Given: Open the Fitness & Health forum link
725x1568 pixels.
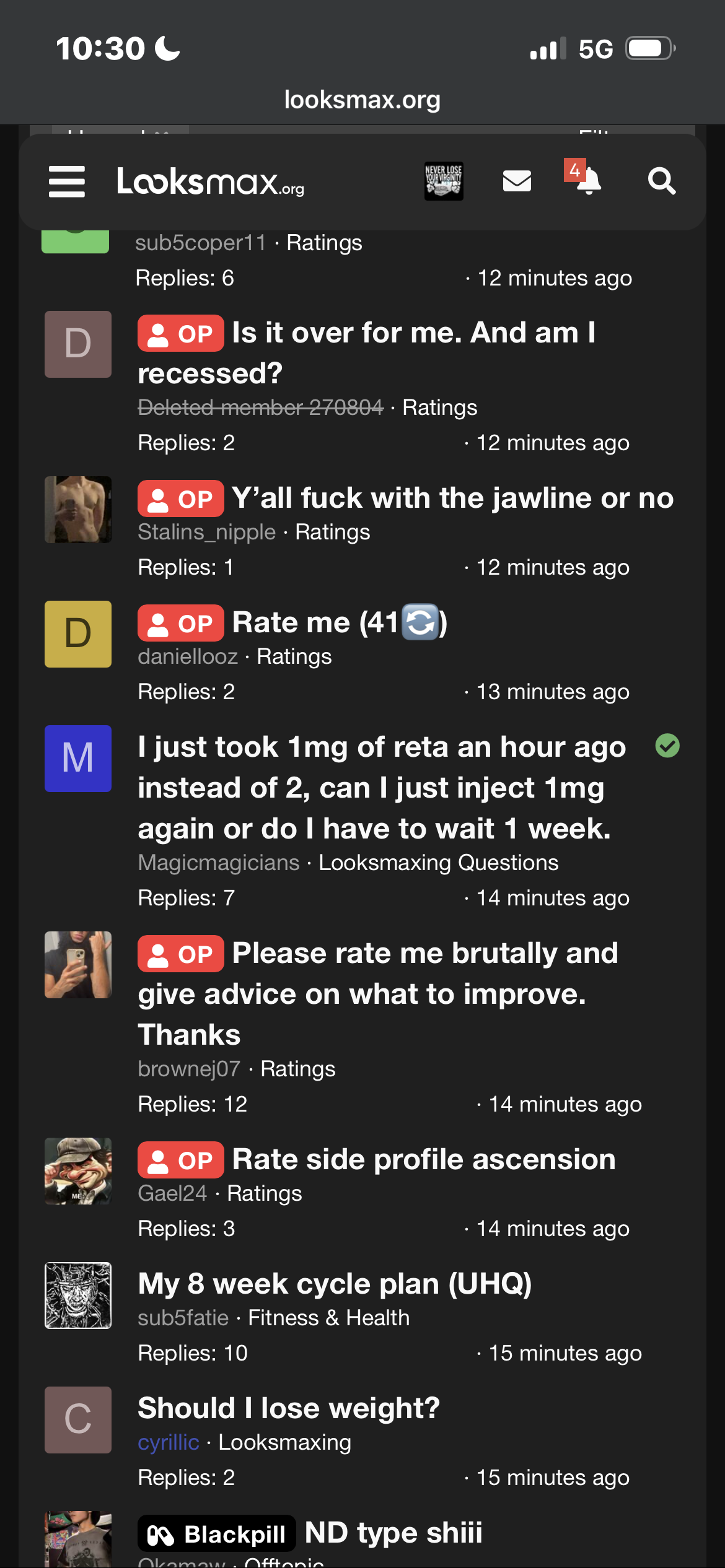Looking at the screenshot, I should [329, 1318].
